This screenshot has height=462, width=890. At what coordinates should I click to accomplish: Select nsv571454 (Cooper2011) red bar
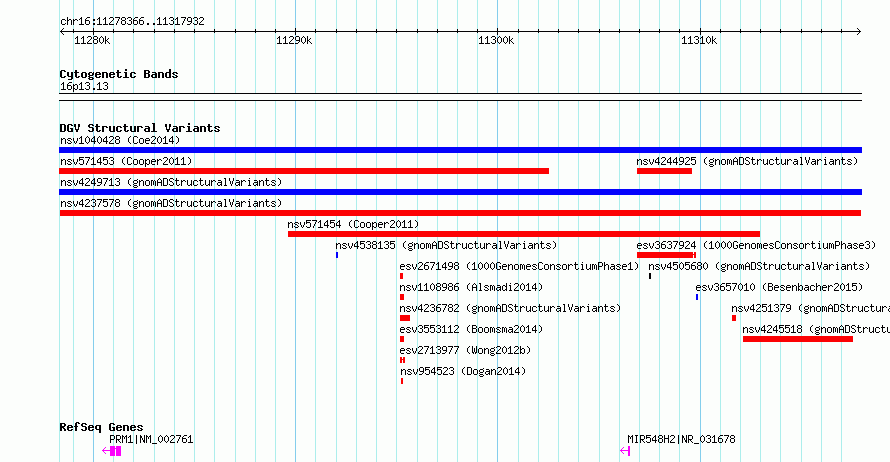(524, 234)
